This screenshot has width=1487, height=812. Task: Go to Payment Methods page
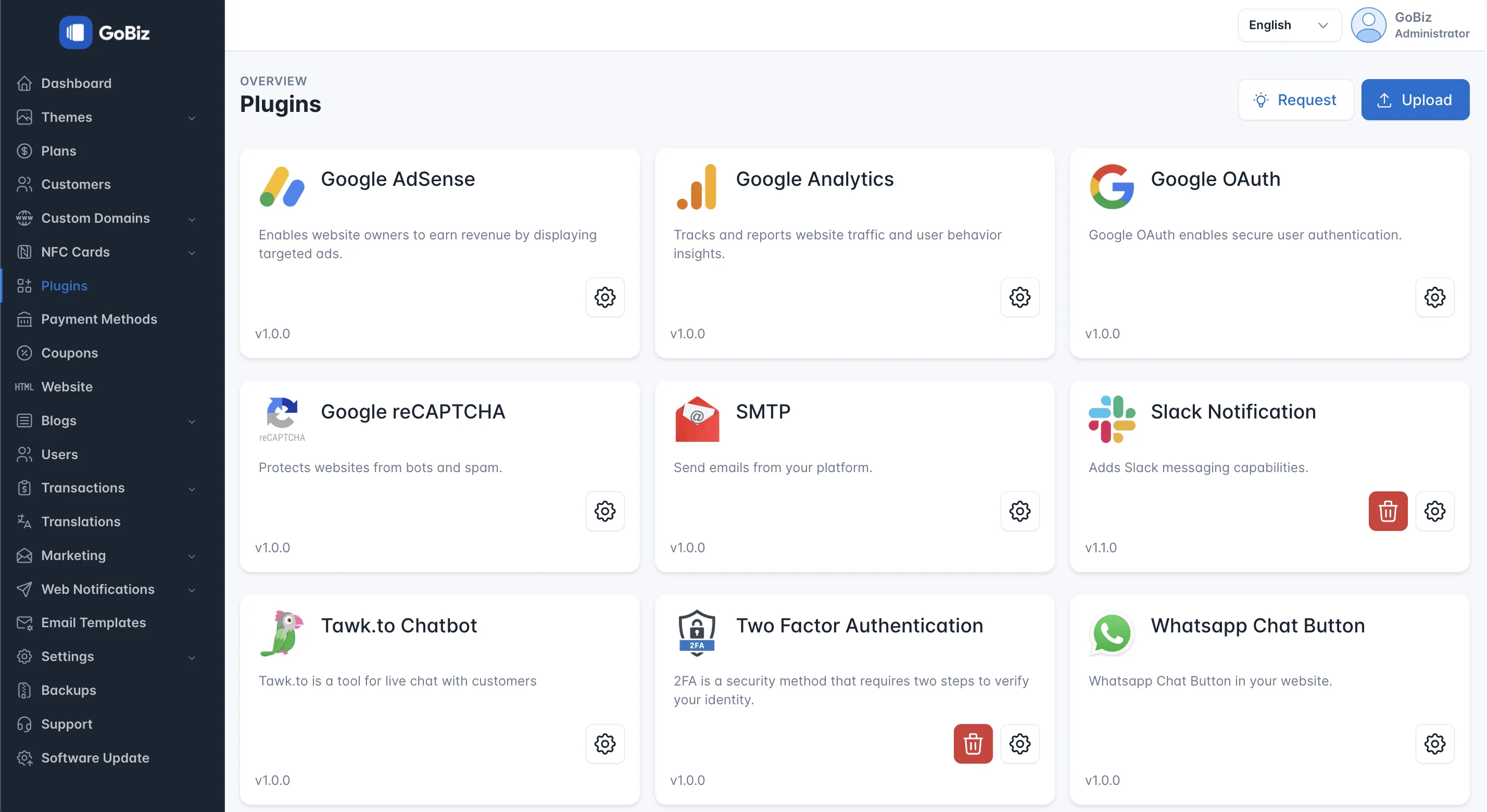[99, 319]
